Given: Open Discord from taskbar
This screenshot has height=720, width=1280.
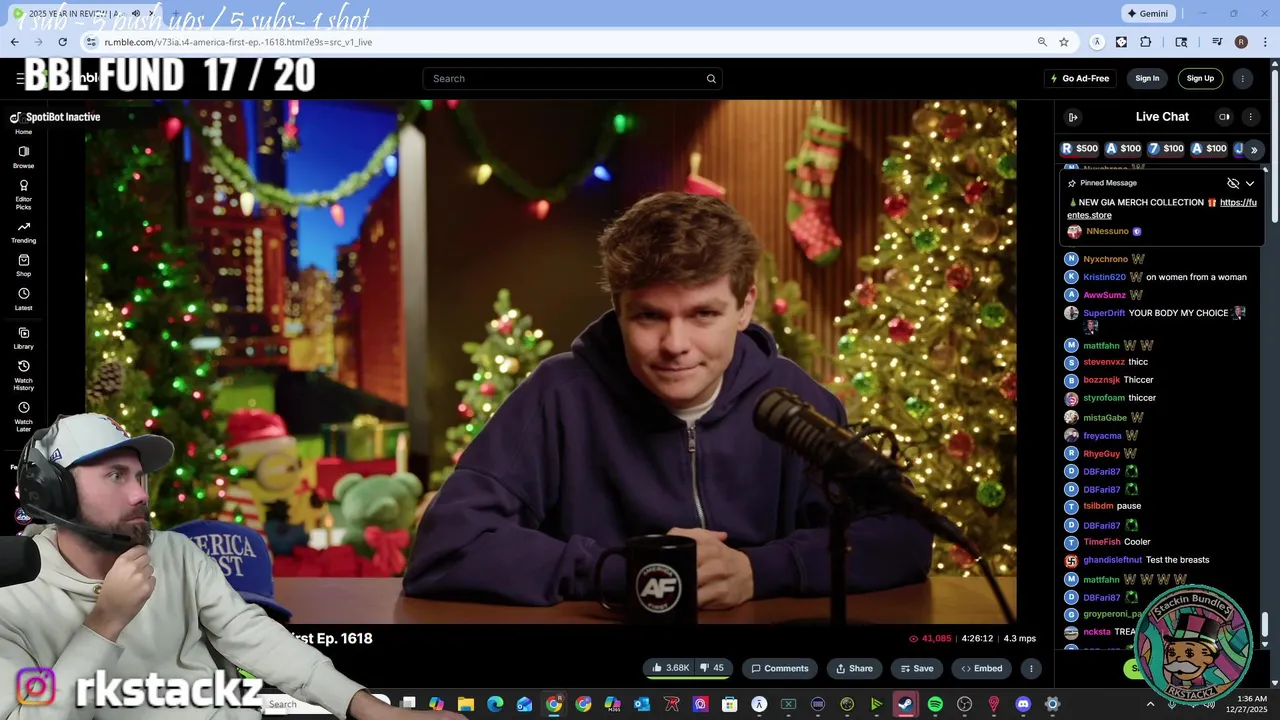Looking at the screenshot, I should pyautogui.click(x=1022, y=704).
